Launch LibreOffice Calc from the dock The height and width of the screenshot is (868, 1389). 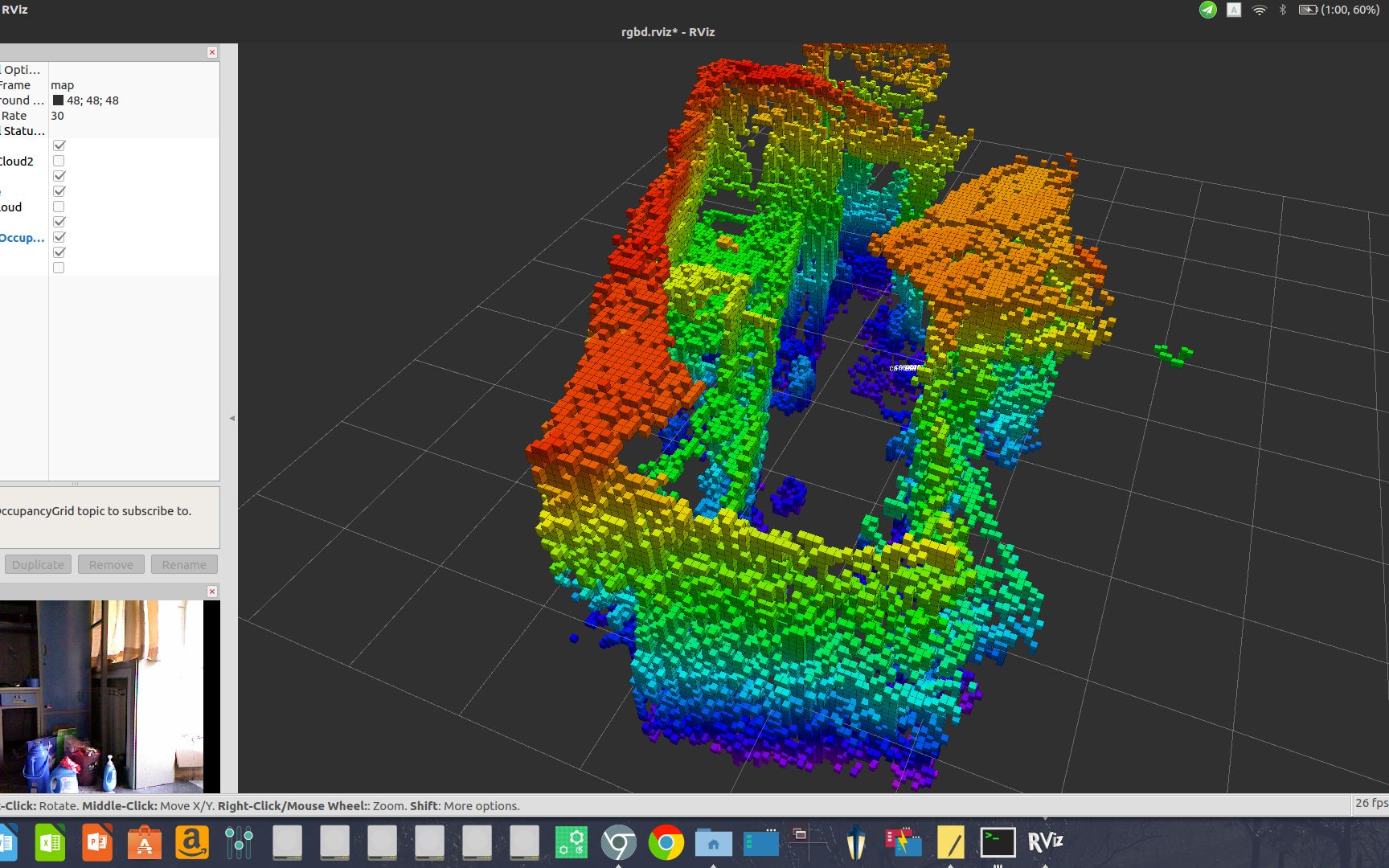click(50, 842)
